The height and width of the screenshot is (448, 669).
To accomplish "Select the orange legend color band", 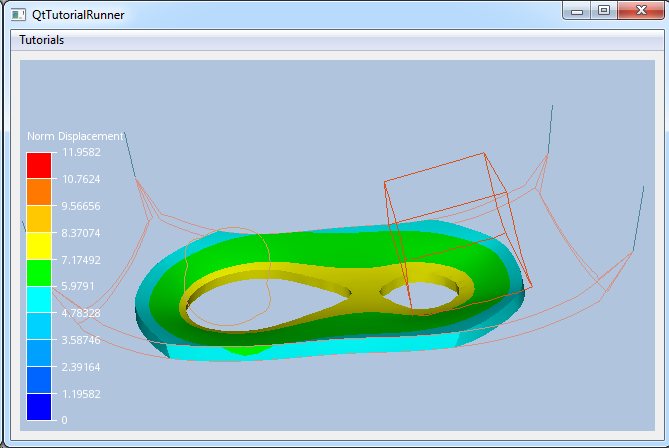I will [x=38, y=192].
